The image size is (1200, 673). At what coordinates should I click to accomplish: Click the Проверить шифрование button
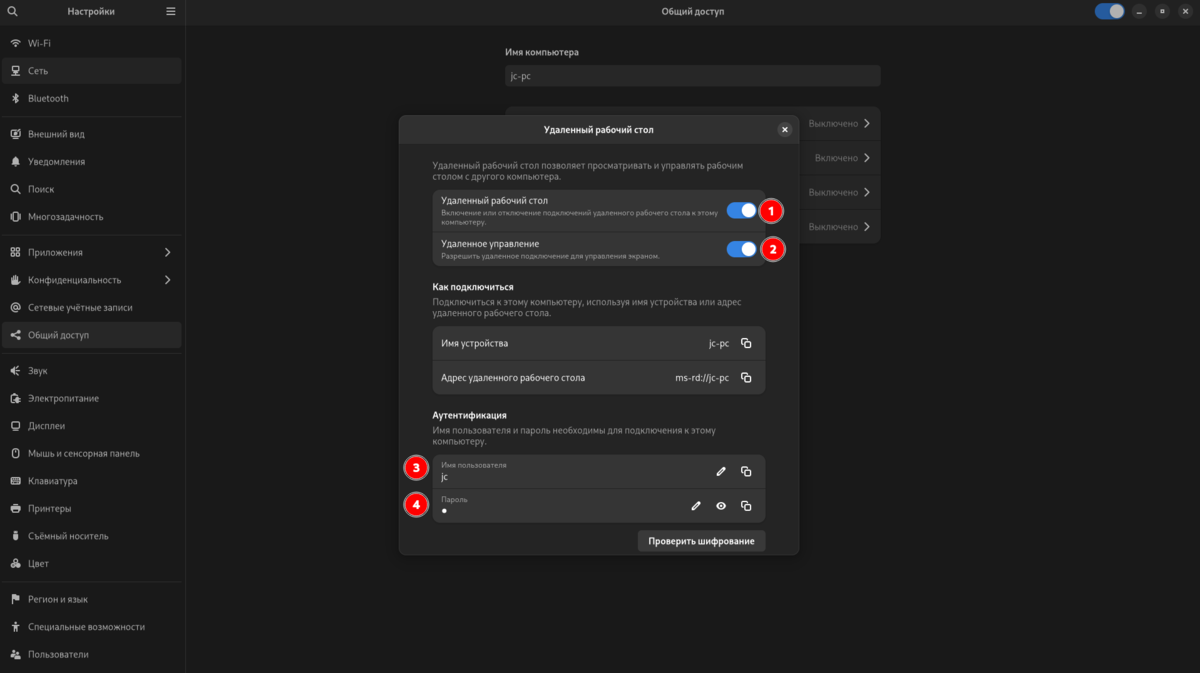(701, 541)
